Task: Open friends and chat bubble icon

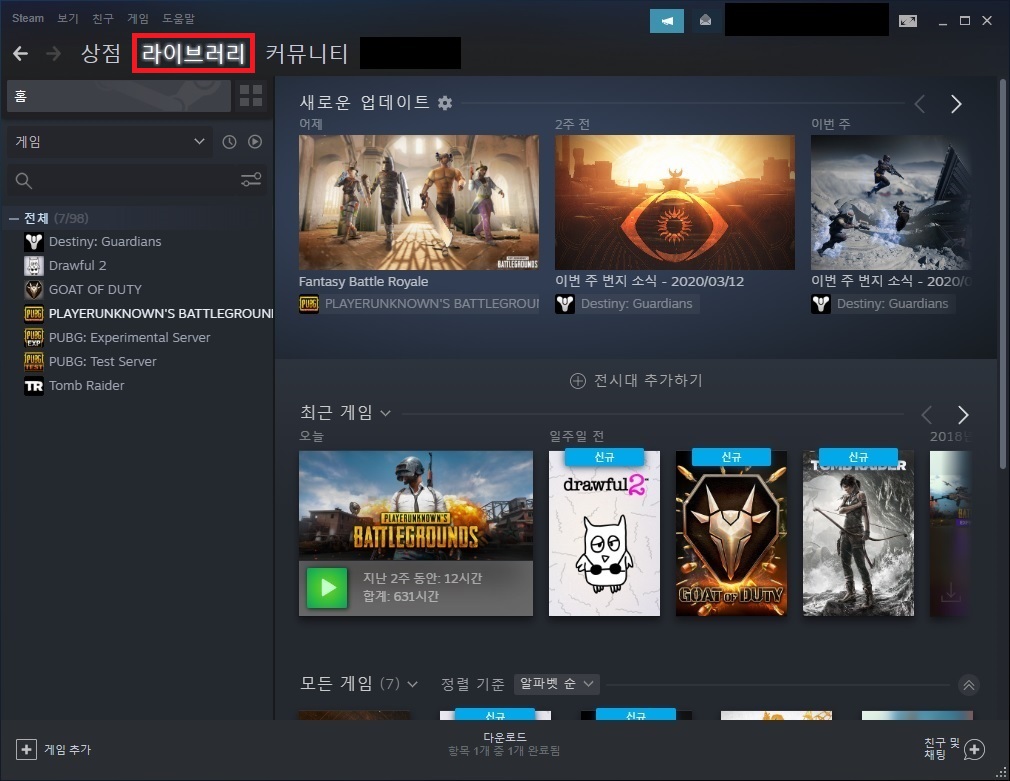Action: 974,749
